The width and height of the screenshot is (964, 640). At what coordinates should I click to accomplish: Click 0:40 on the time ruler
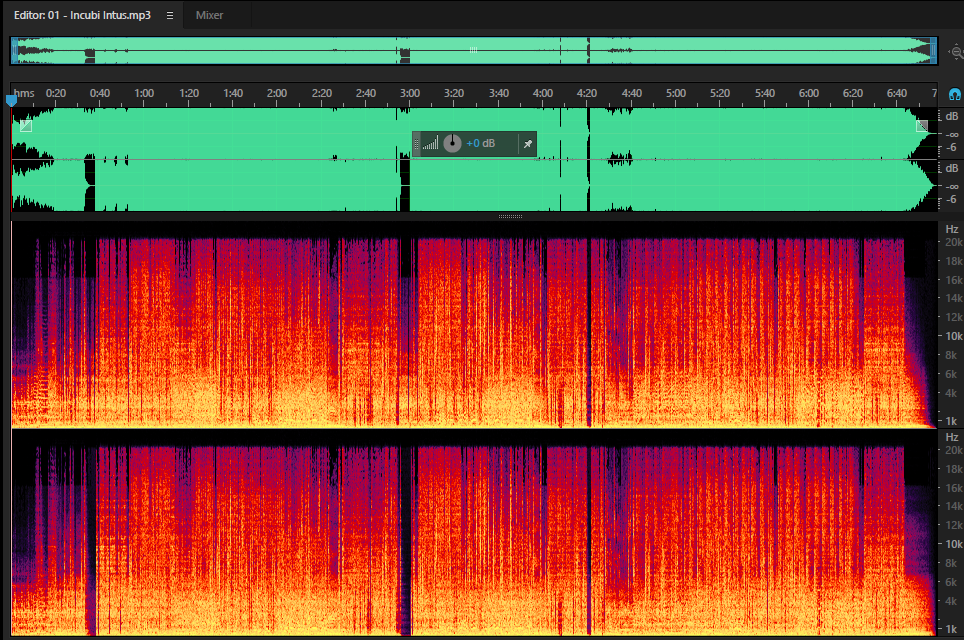(100, 93)
